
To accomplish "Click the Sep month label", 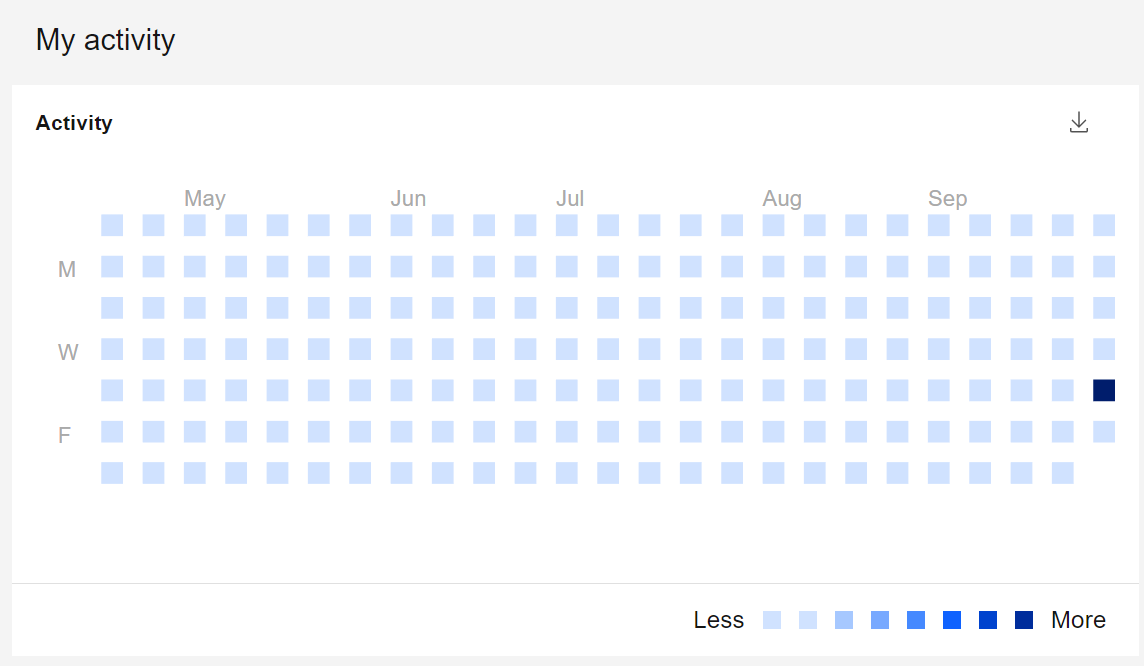I will click(948, 198).
